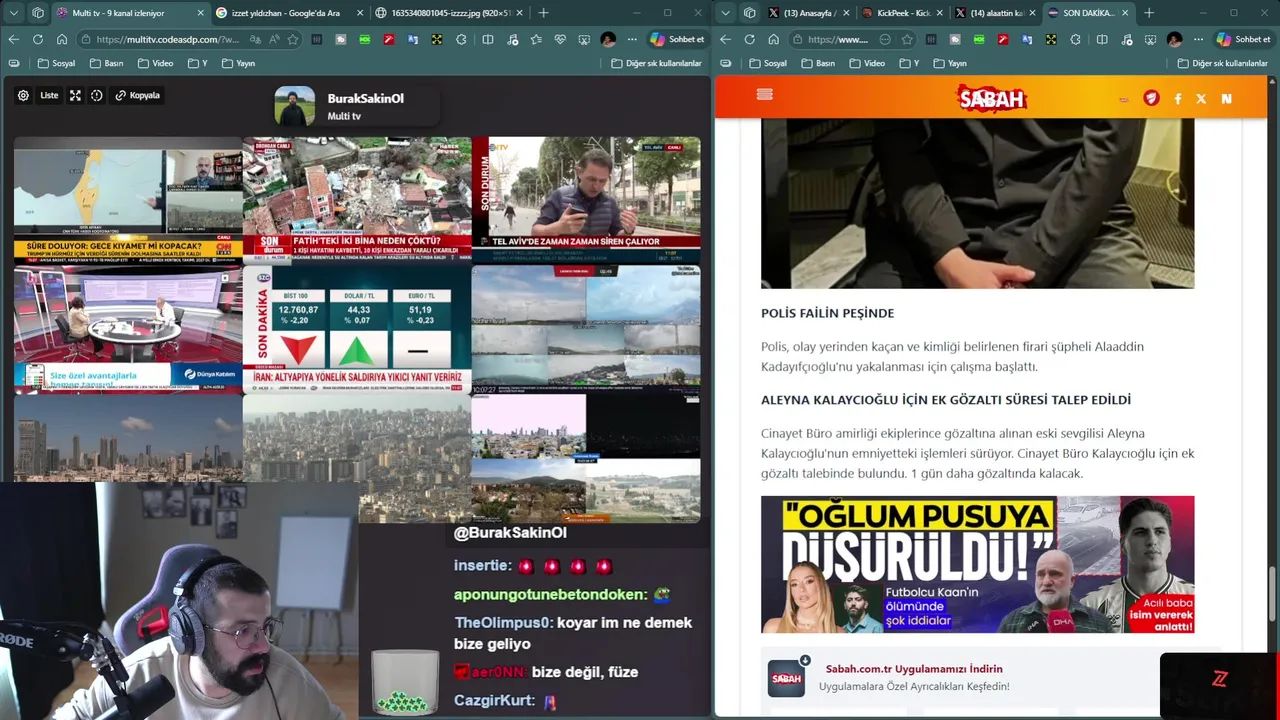The height and width of the screenshot is (720, 1280).
Task: Open split screen icon in the left browser toolbar
Action: point(487,39)
